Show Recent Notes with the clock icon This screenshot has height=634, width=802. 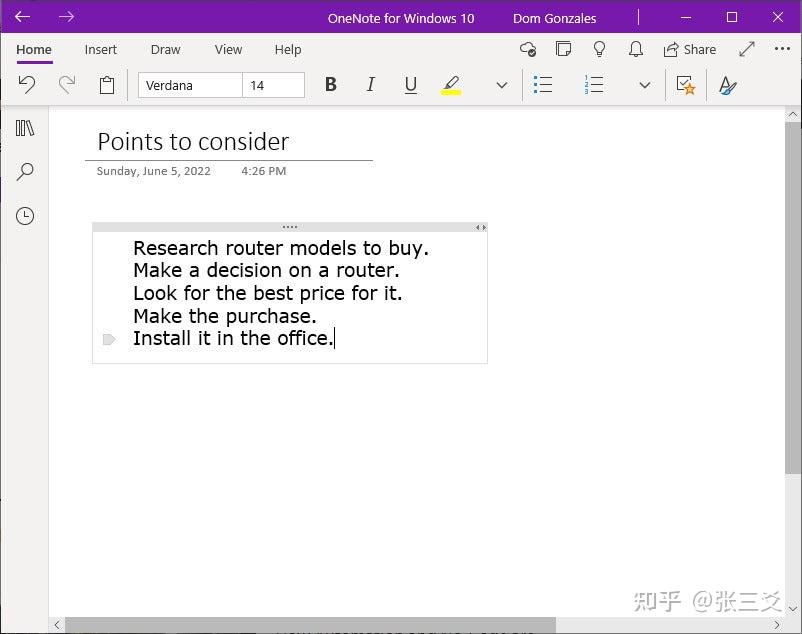pos(25,216)
